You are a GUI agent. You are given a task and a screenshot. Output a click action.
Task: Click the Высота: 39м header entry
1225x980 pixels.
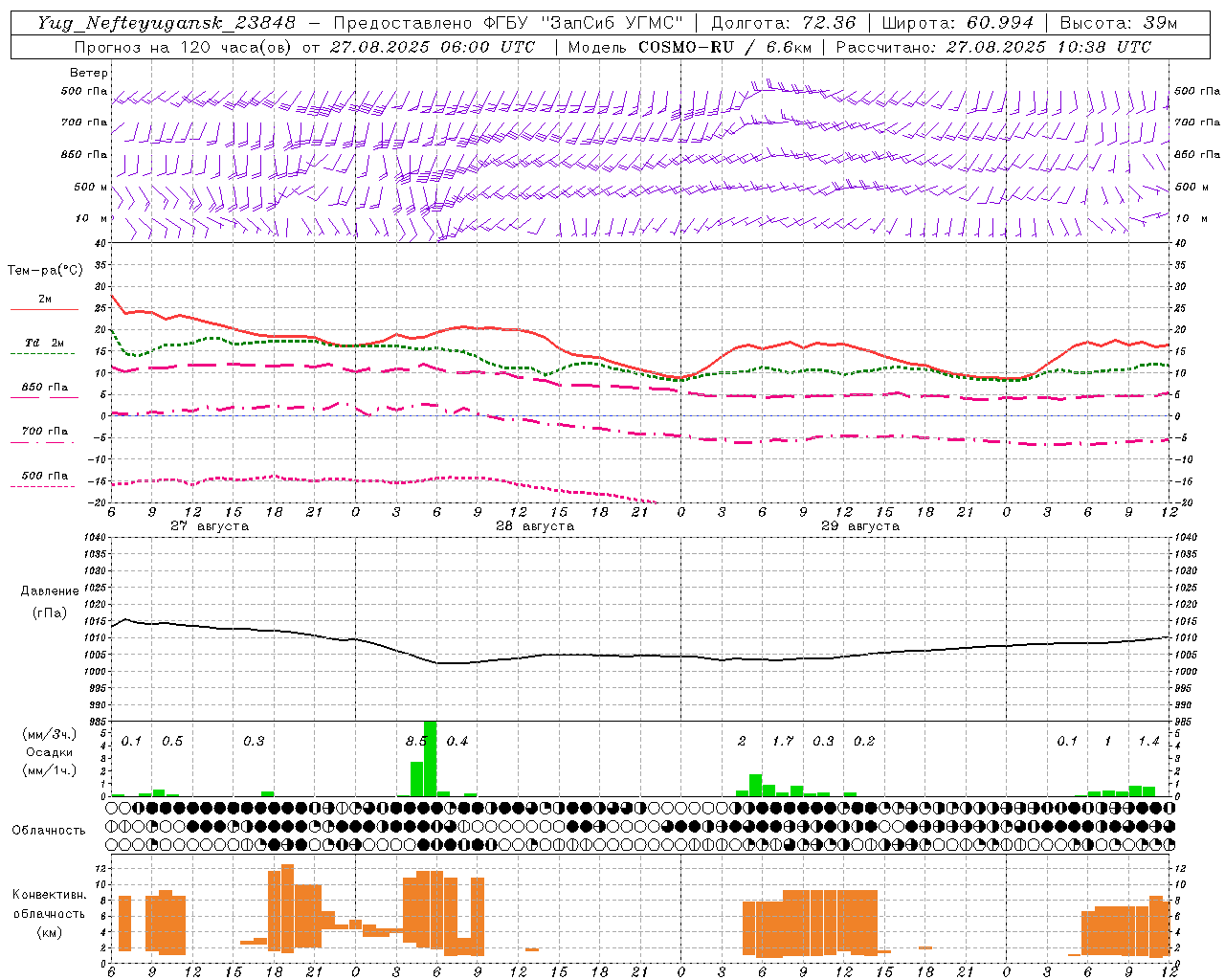(1119, 23)
